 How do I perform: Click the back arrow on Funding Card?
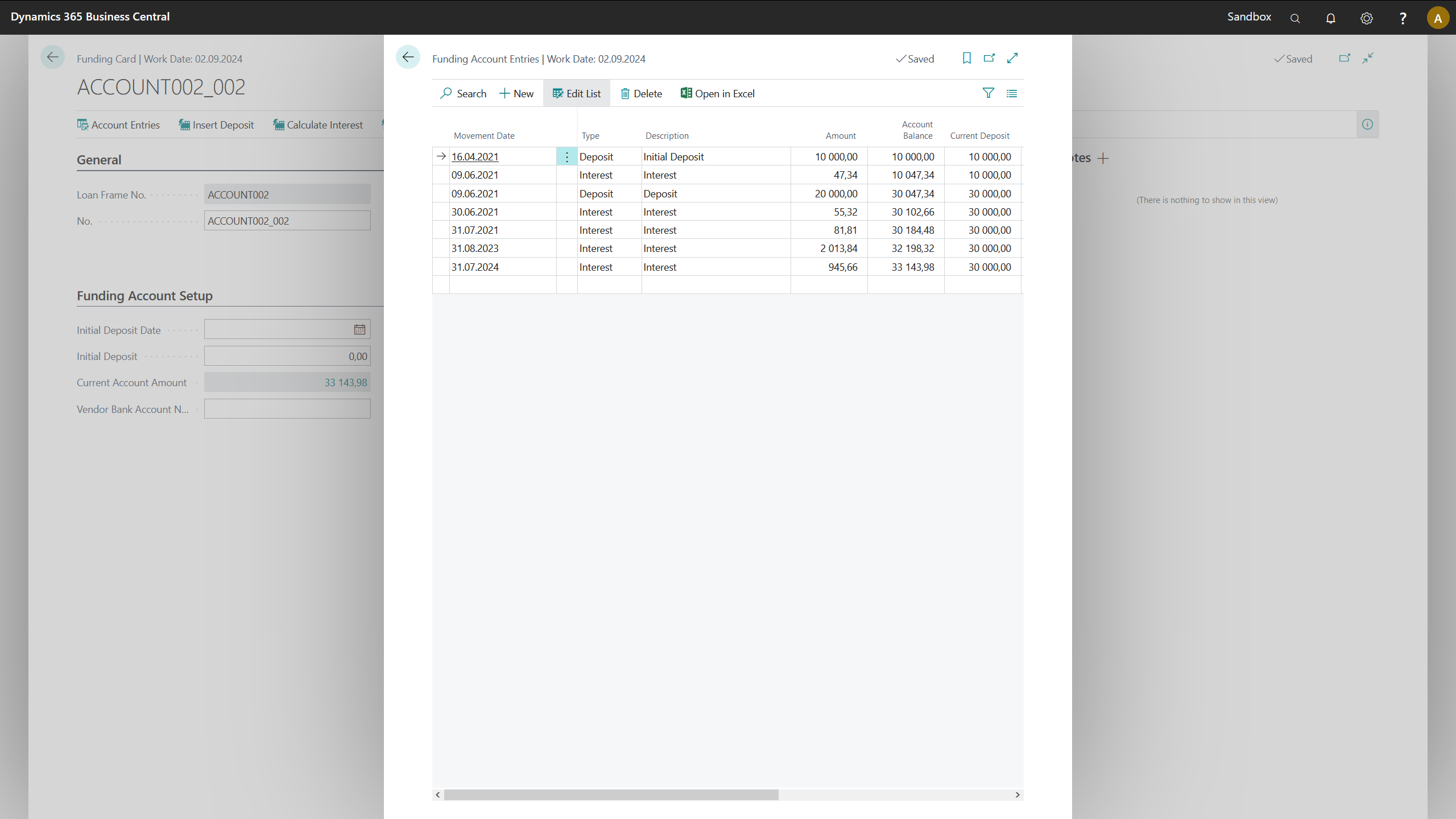[x=52, y=57]
